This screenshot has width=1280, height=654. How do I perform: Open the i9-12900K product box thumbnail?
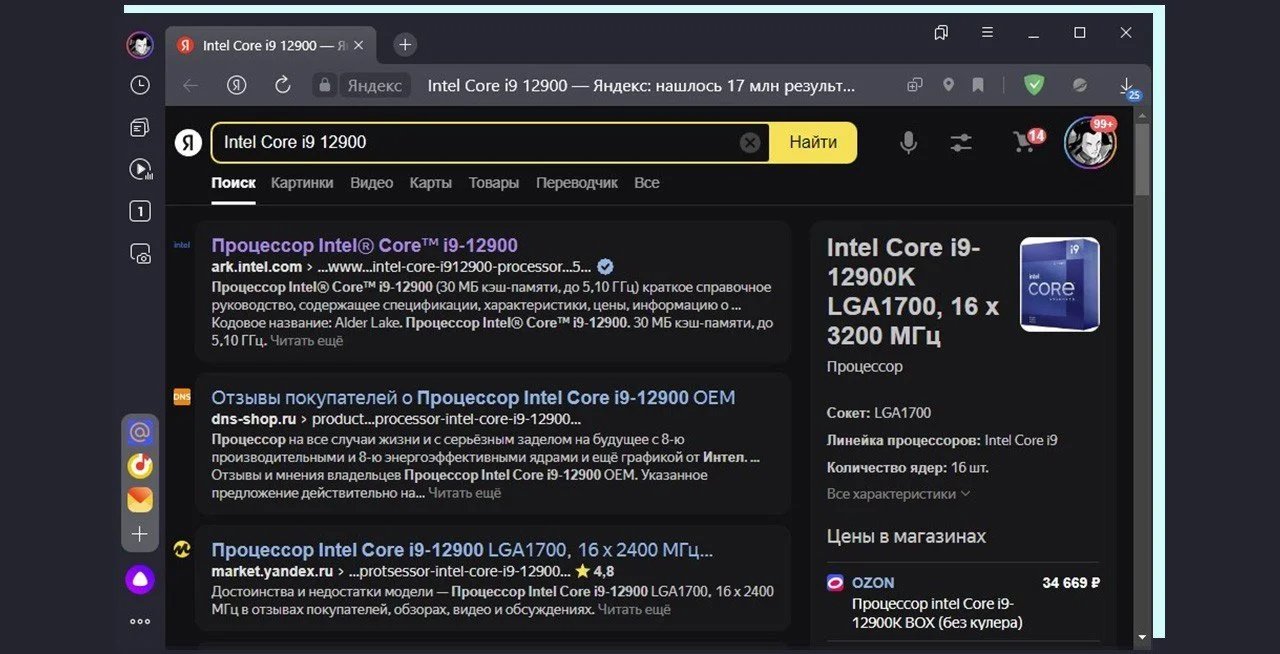coord(1059,284)
